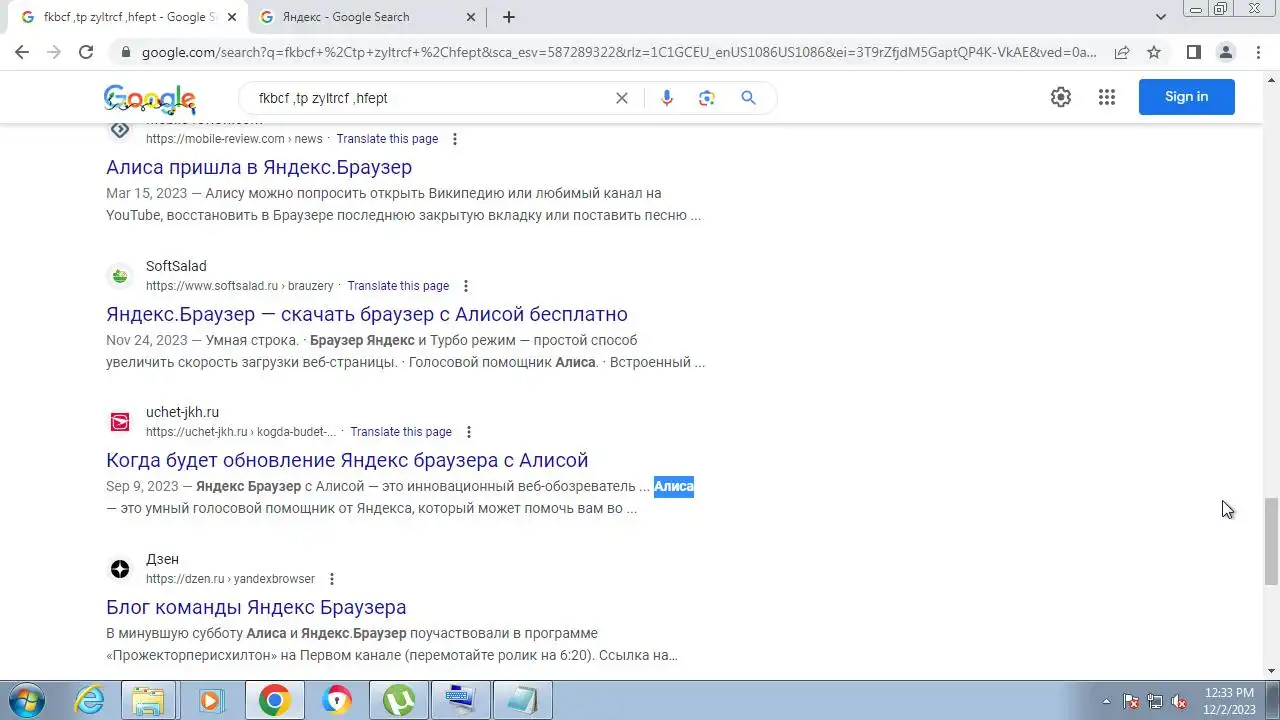Click the Chrome taskbar icon
Image resolution: width=1280 pixels, height=720 pixels.
[x=274, y=700]
